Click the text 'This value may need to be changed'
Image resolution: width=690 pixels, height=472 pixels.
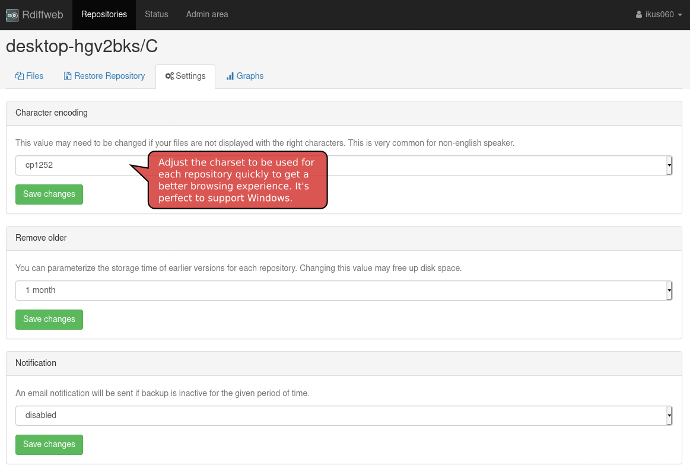click(81, 143)
